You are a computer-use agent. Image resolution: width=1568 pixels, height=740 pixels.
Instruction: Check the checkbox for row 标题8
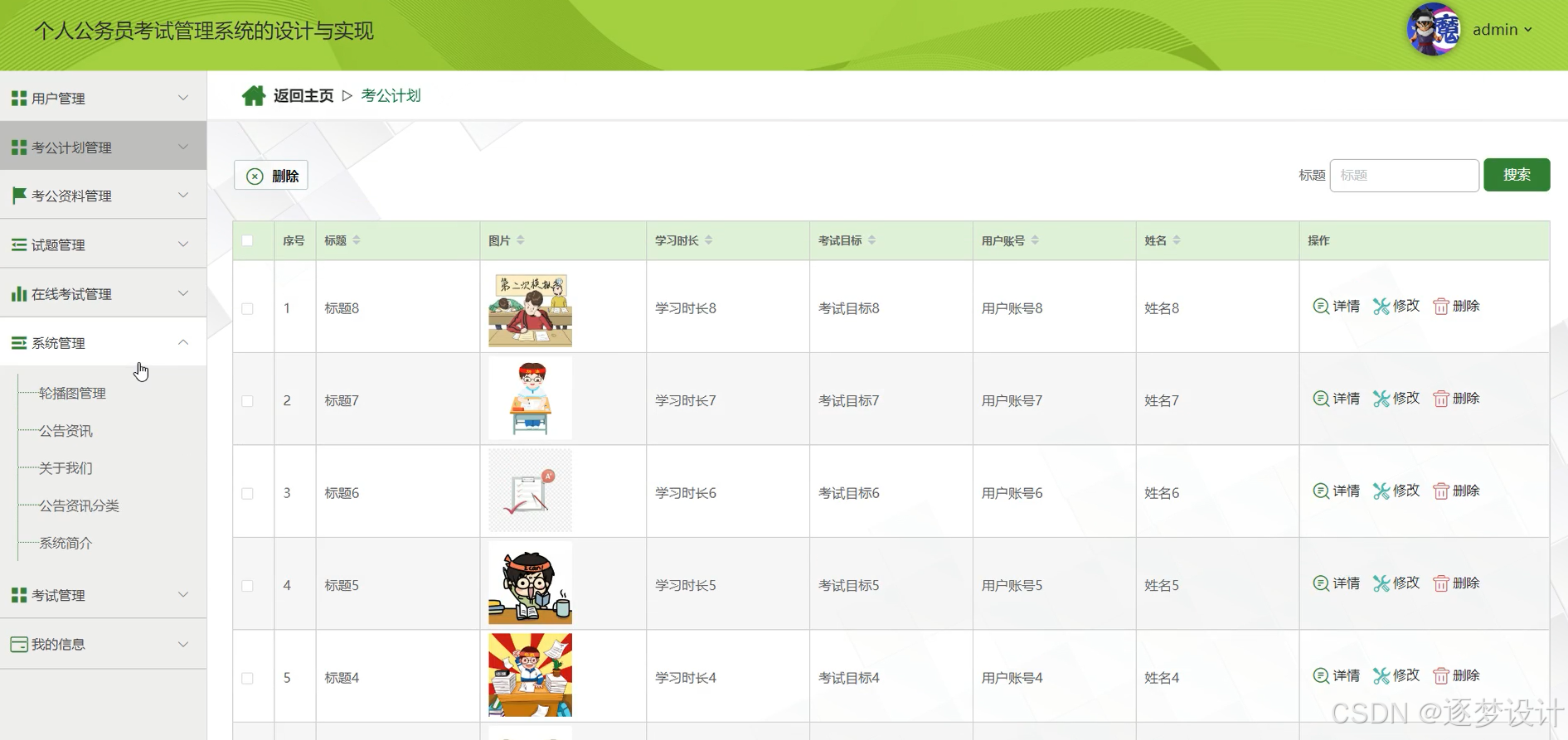(x=247, y=308)
